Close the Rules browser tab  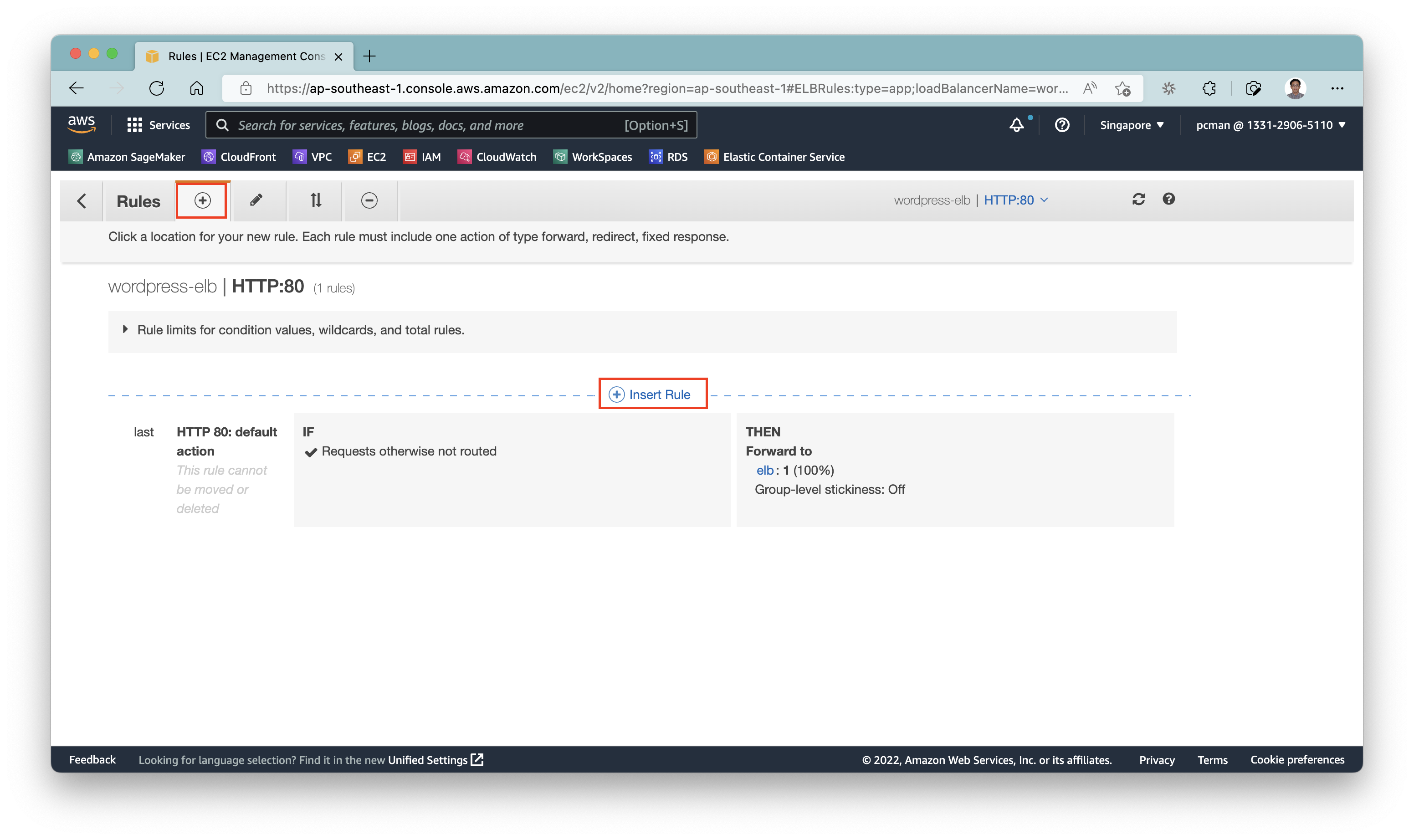click(x=338, y=56)
